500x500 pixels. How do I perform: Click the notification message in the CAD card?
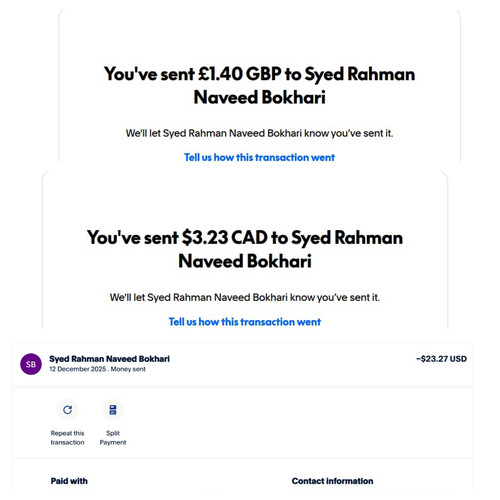[x=245, y=297]
